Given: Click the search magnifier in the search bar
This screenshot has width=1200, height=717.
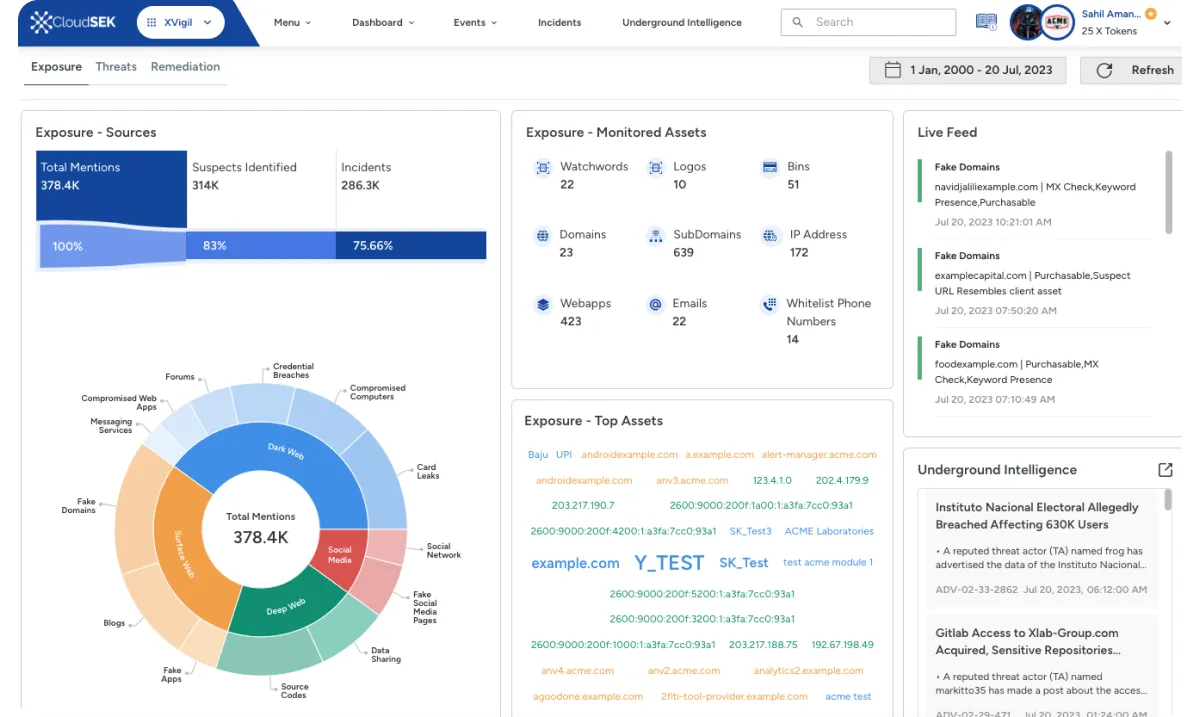Looking at the screenshot, I should [x=798, y=22].
